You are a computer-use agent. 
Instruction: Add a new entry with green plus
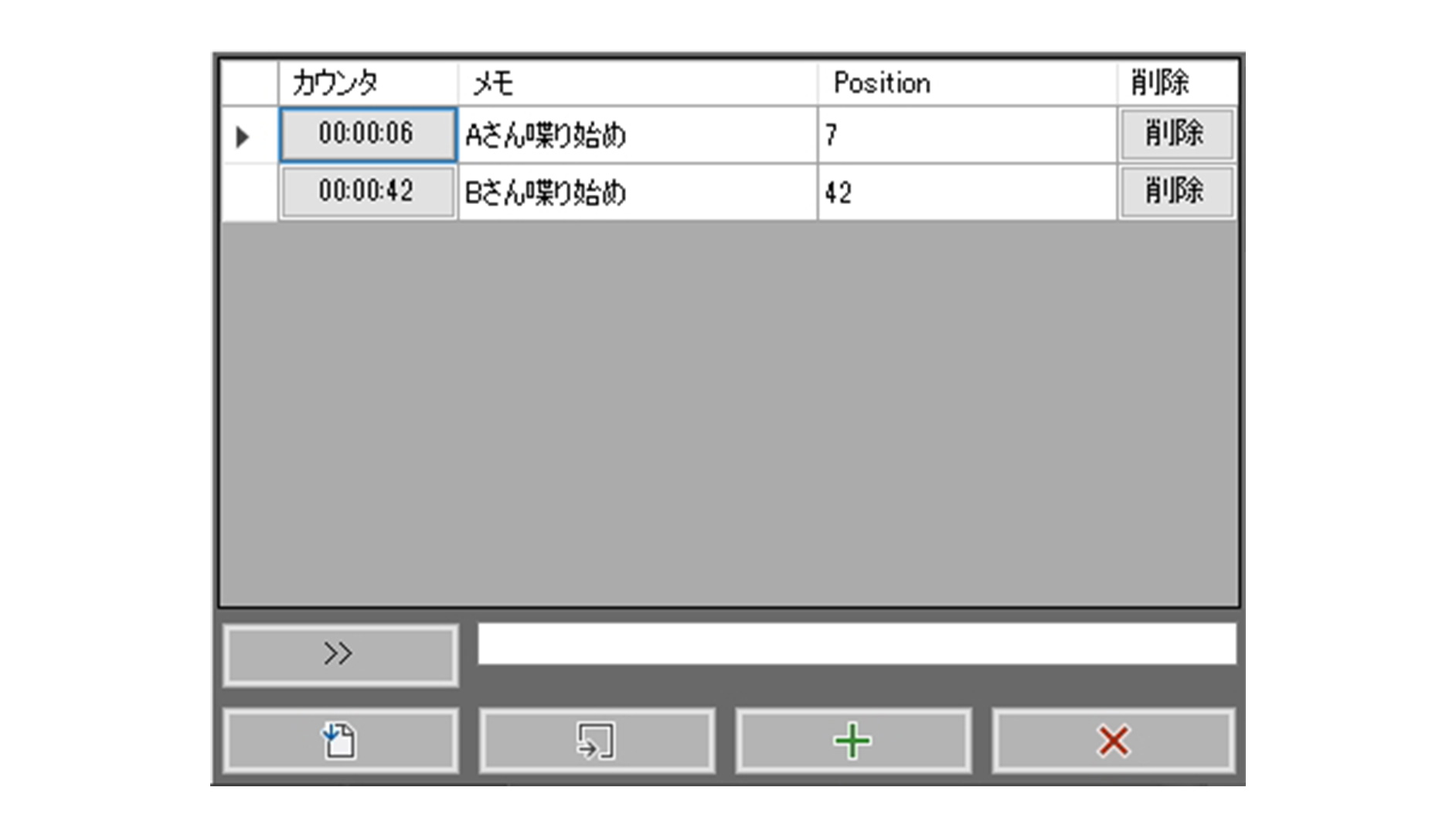pyautogui.click(x=853, y=741)
